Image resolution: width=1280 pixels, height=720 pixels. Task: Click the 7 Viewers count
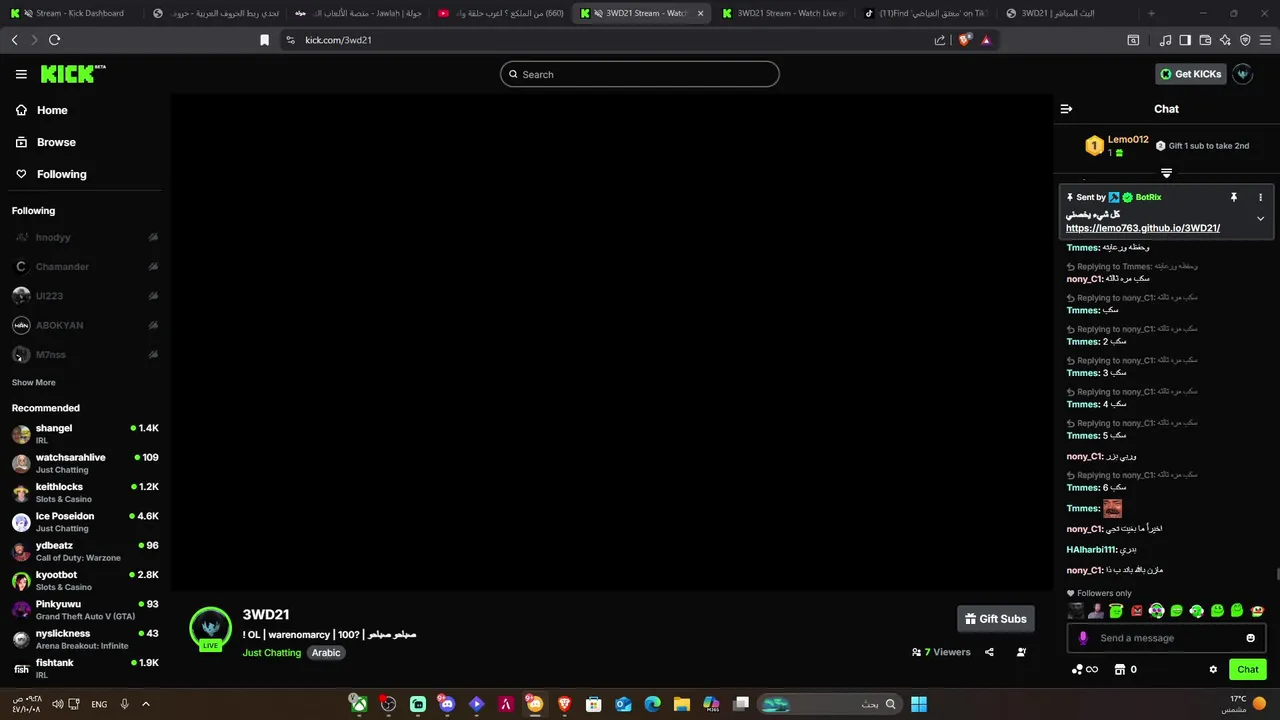tap(941, 652)
